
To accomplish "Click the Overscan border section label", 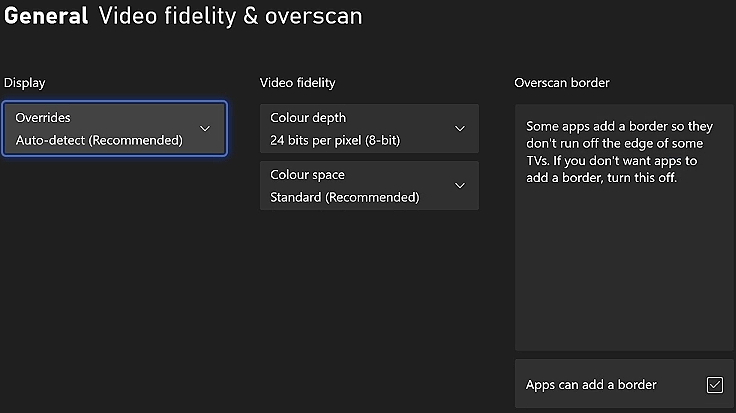I will point(562,83).
